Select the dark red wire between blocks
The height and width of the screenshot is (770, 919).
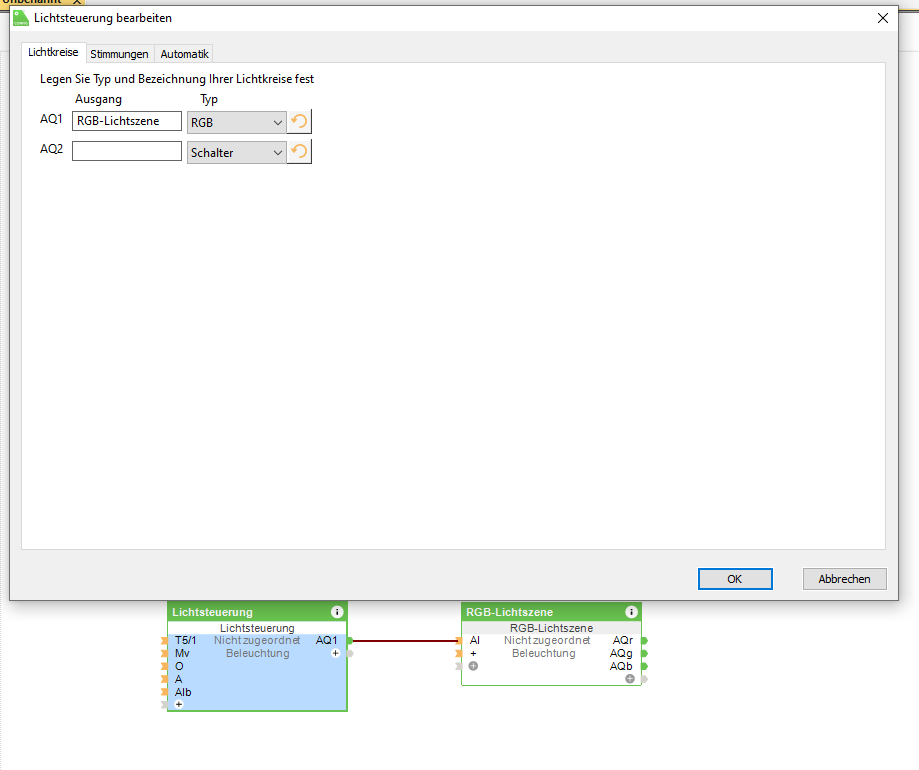pyautogui.click(x=406, y=640)
